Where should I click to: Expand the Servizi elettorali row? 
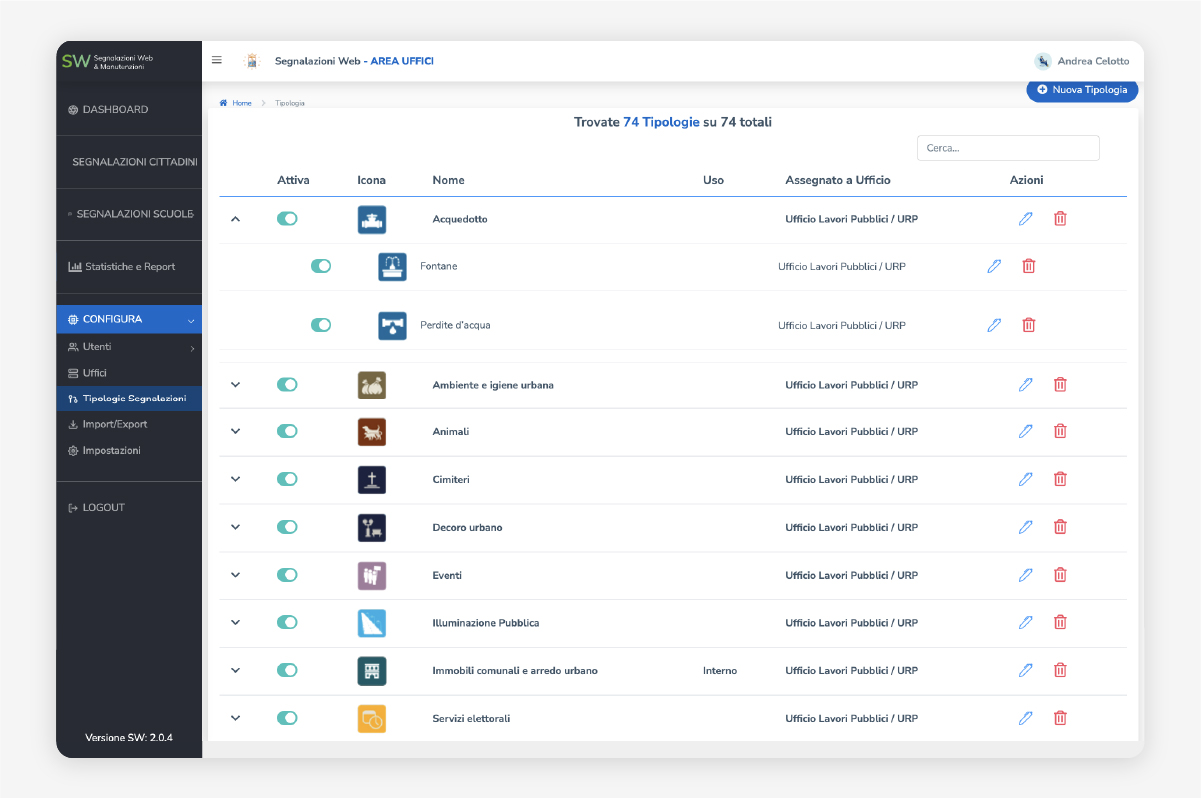[236, 718]
